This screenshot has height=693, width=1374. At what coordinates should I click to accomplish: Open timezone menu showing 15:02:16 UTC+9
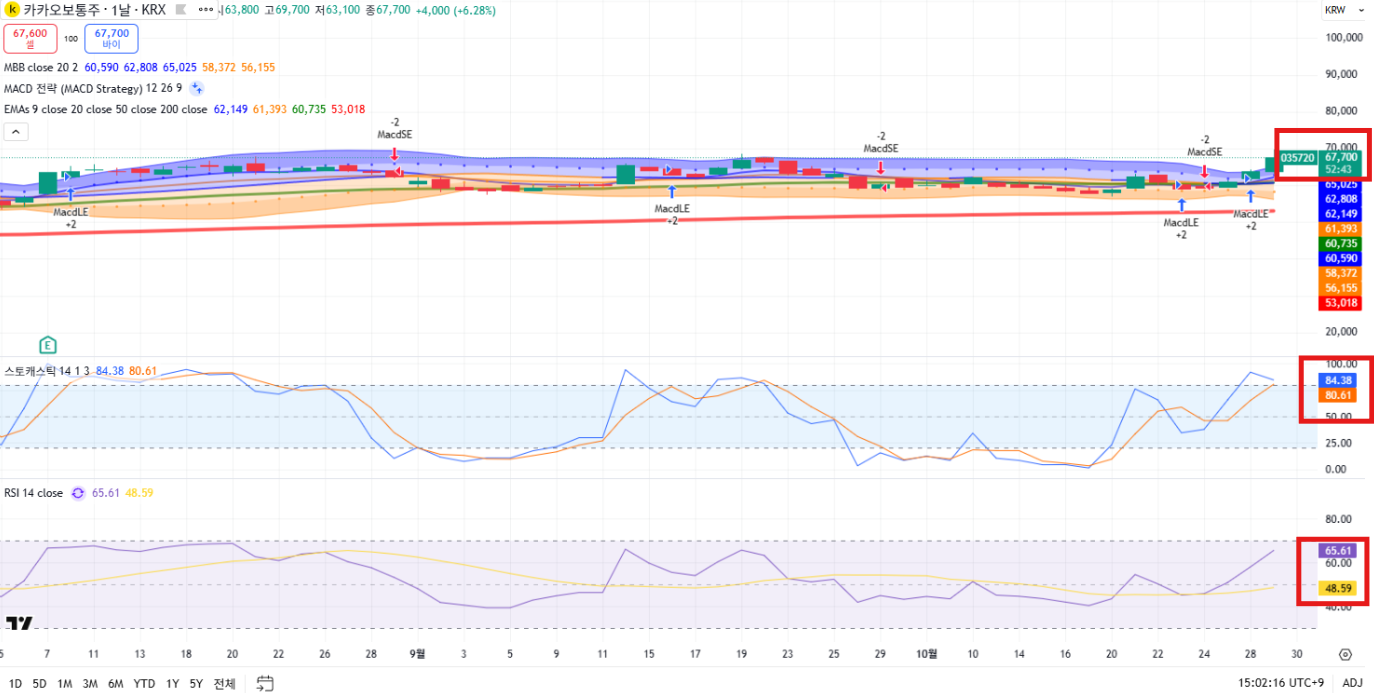click(1282, 684)
